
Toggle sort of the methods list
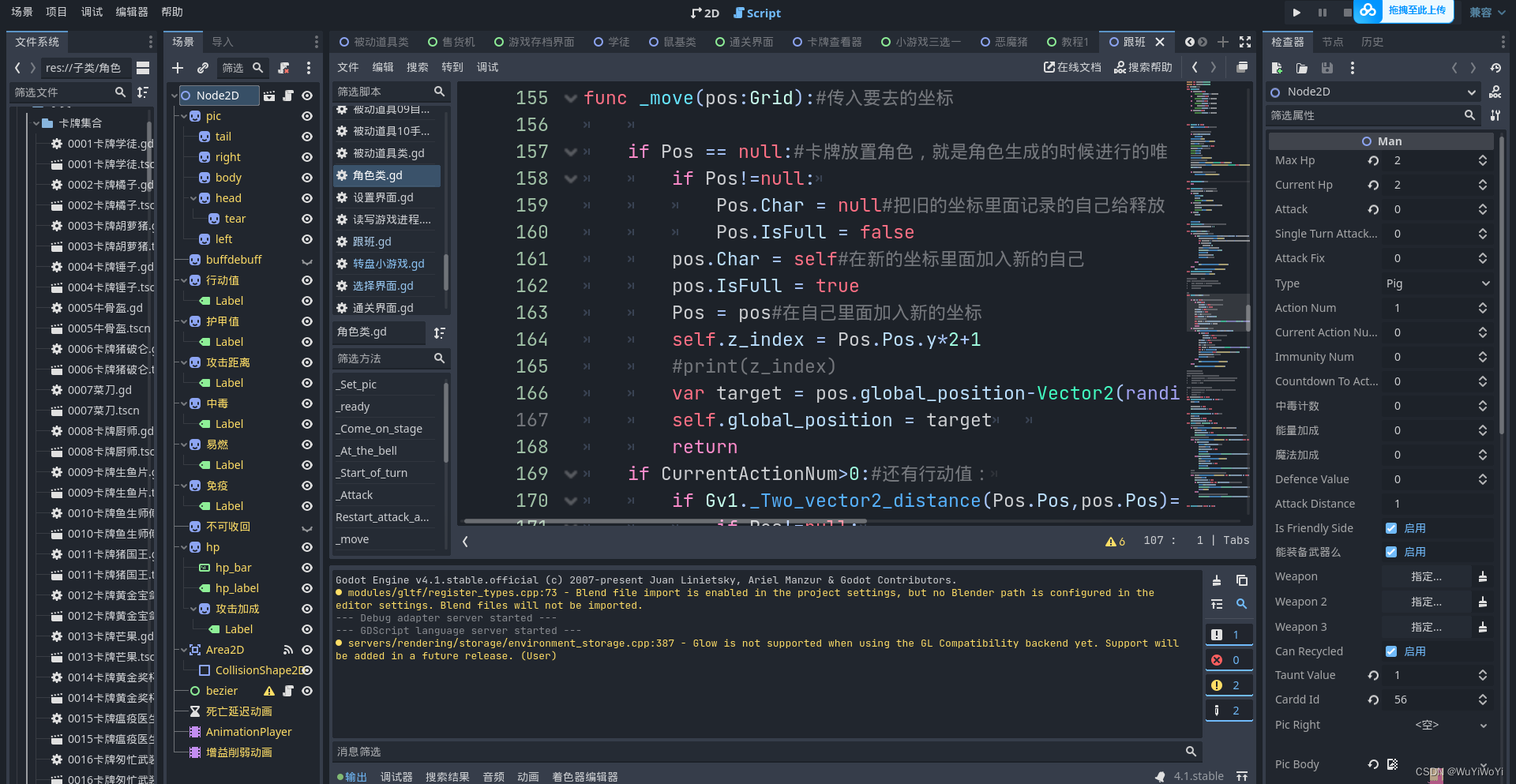(440, 333)
